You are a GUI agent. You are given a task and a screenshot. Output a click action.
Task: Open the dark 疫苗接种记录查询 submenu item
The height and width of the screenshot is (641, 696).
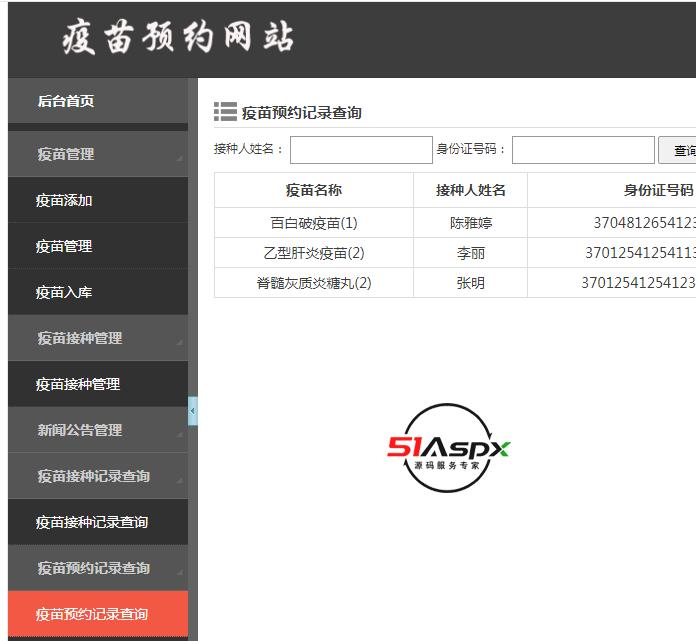point(98,522)
